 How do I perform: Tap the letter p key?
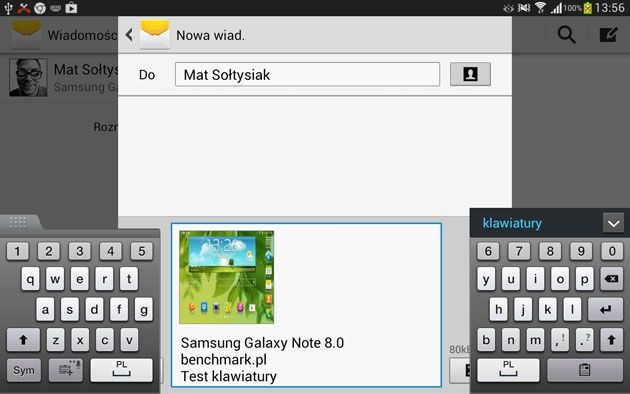585,278
